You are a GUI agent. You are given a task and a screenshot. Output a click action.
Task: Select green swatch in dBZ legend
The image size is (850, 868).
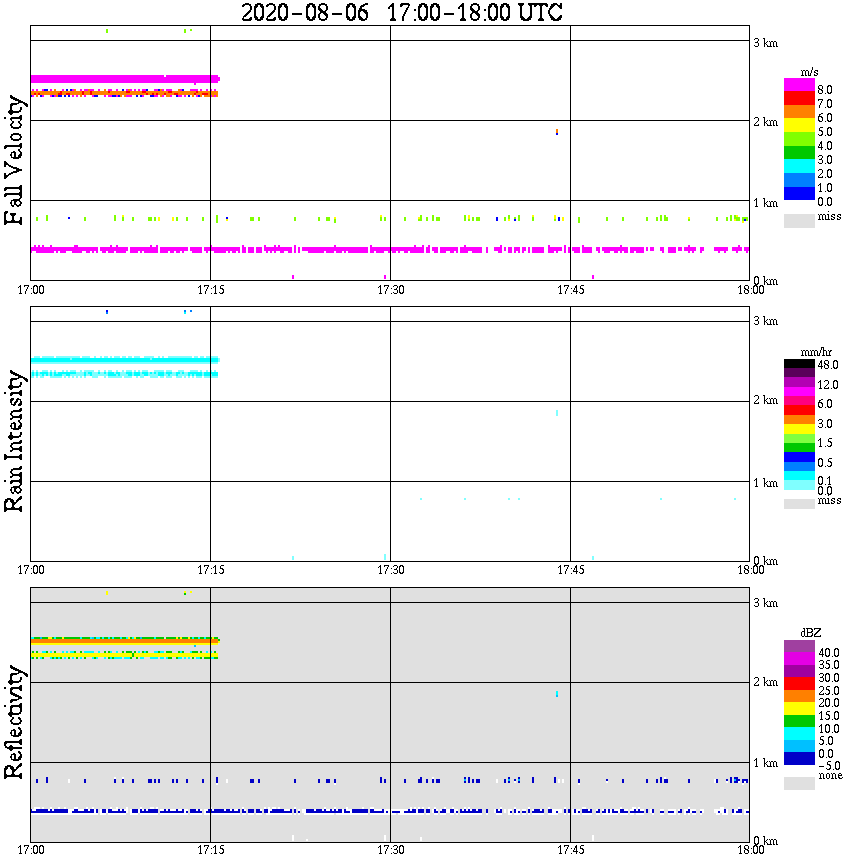pyautogui.click(x=799, y=721)
